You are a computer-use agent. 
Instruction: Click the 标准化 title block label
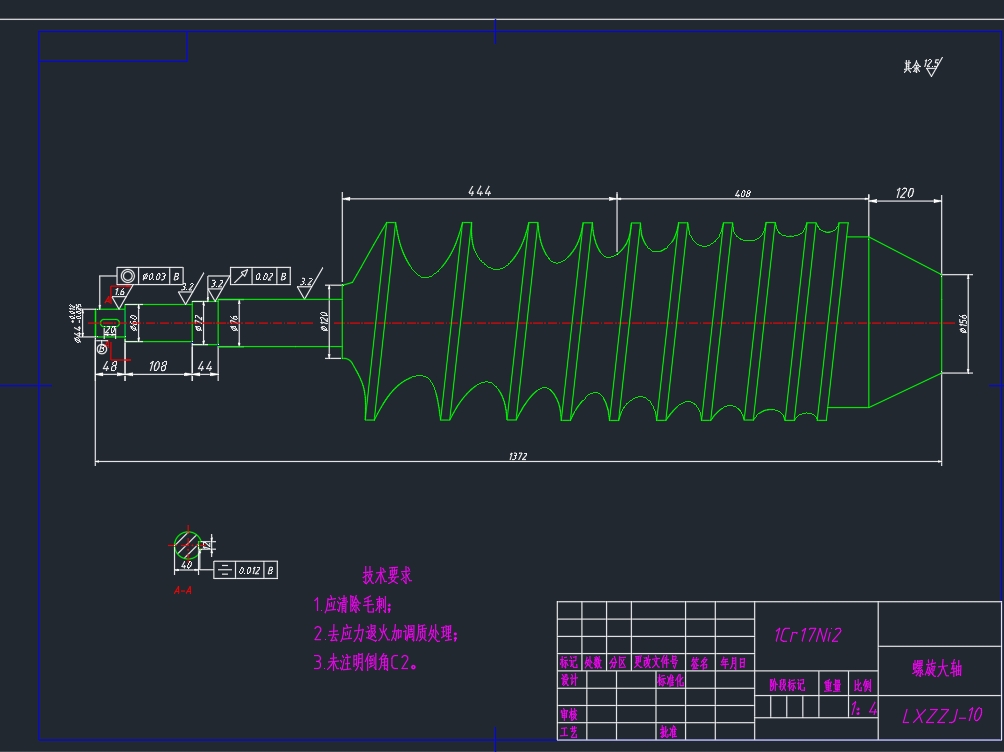point(670,680)
